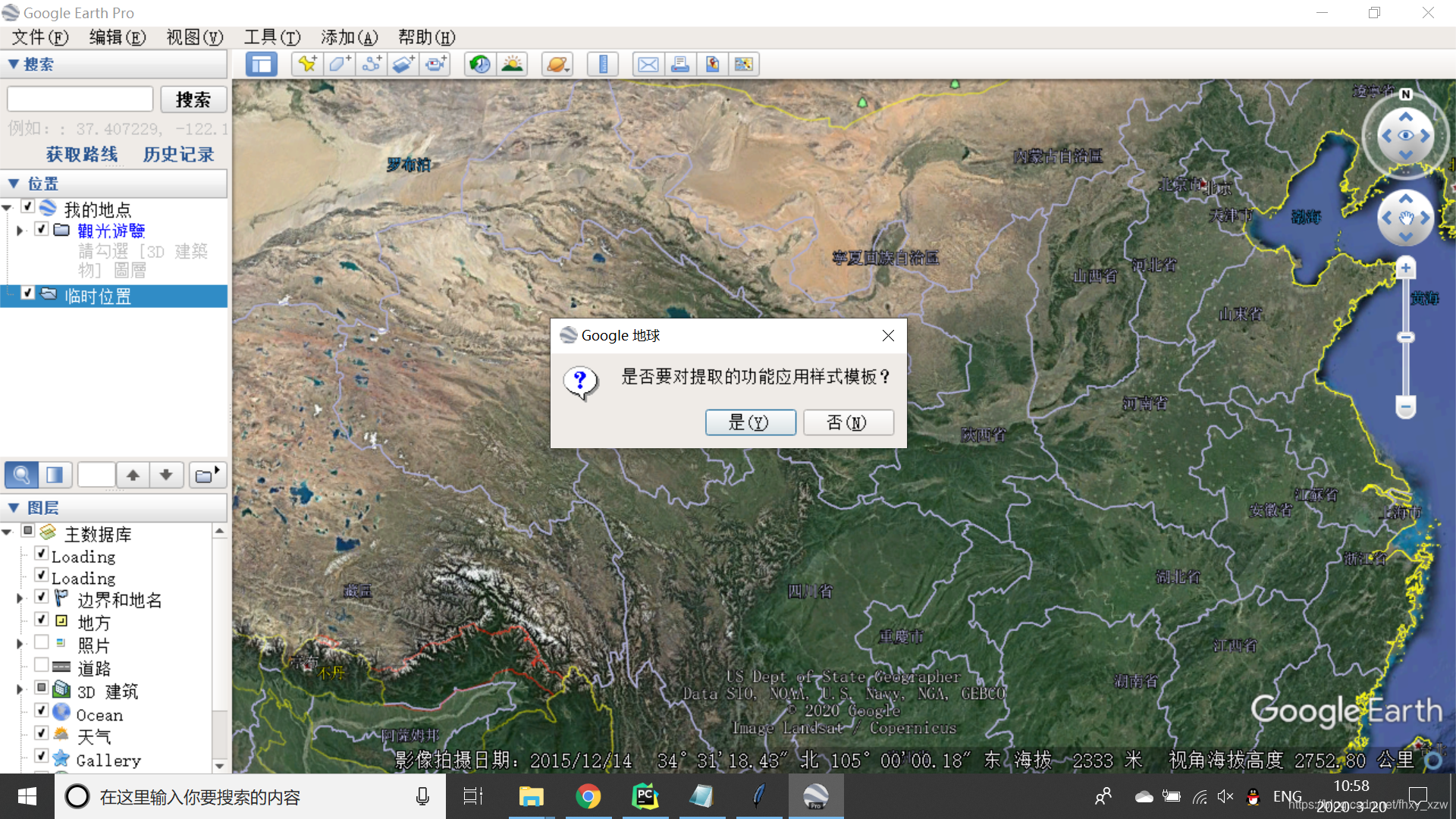1456x819 pixels.
Task: Switch planets with the Saturn icon
Action: tap(557, 64)
